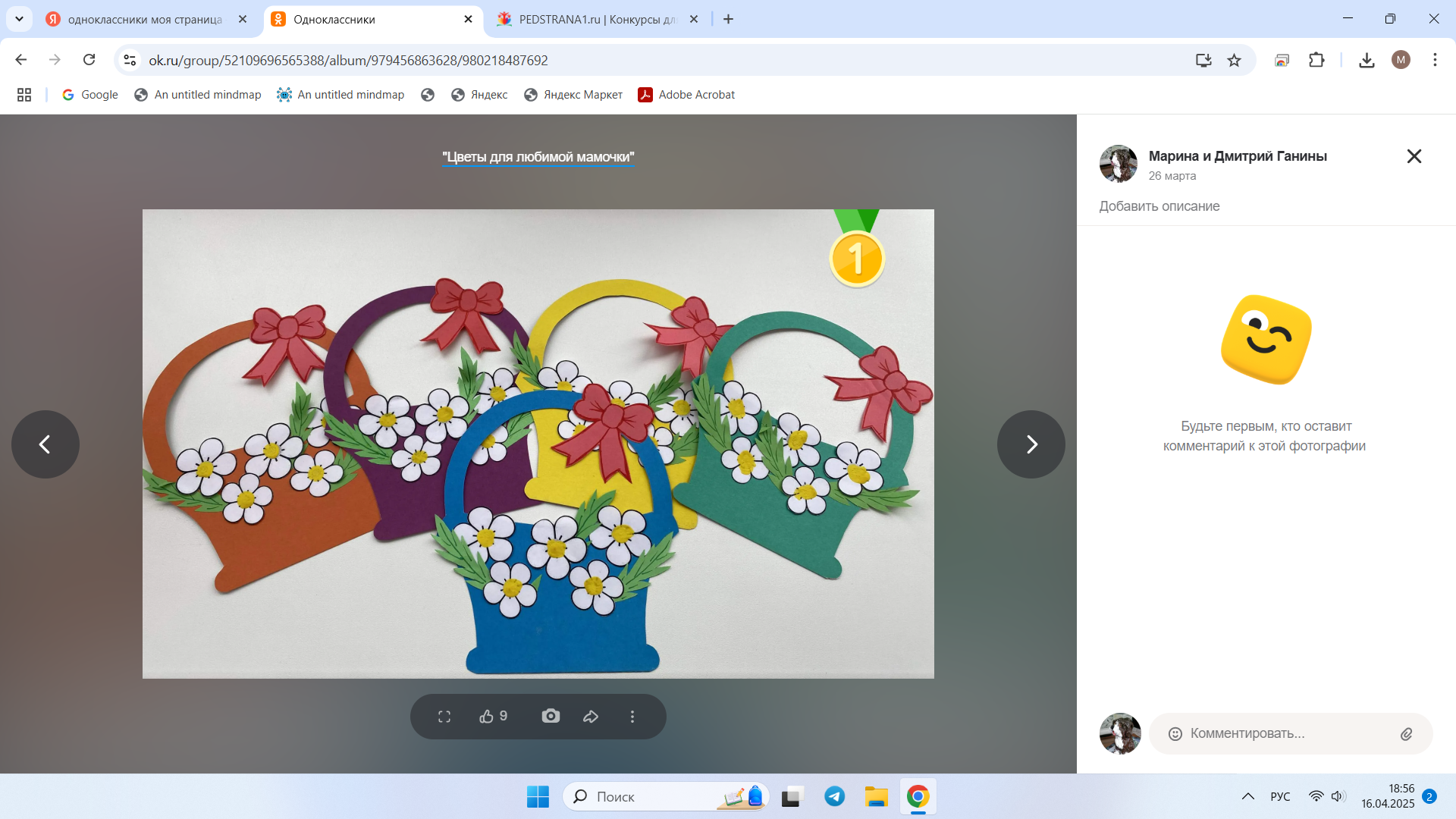Click the address bar URL
The width and height of the screenshot is (1456, 819).
(x=348, y=60)
